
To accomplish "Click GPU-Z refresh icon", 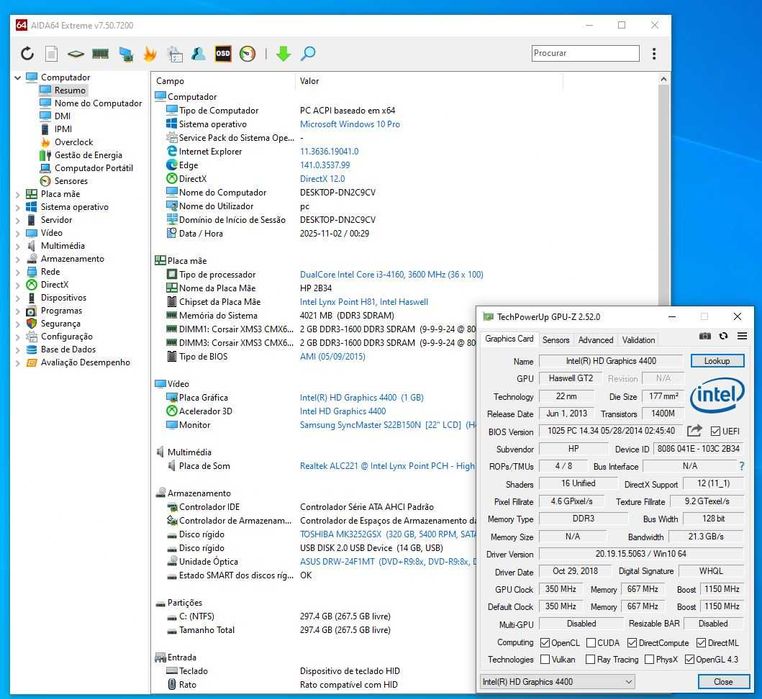I will pyautogui.click(x=724, y=336).
